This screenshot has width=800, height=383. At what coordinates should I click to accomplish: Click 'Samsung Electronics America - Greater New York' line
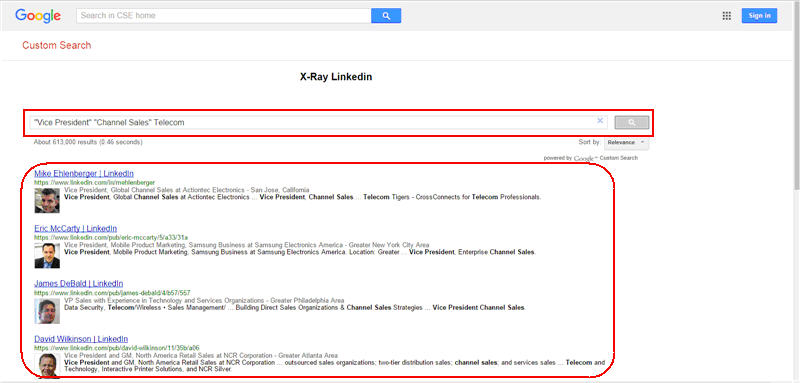[x=246, y=245]
